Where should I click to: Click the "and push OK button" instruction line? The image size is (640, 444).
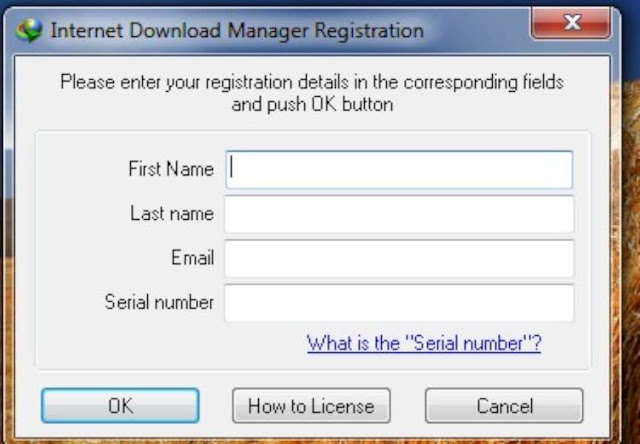312,104
